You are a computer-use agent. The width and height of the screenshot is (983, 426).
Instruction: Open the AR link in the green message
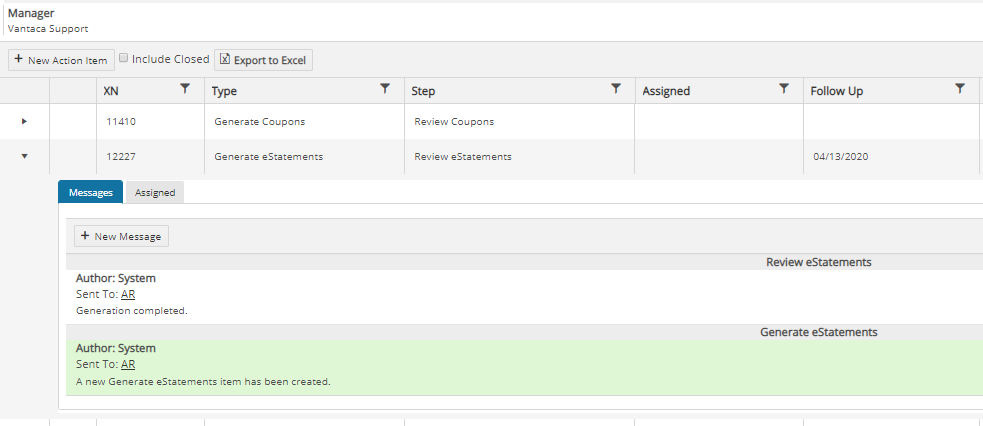[128, 365]
